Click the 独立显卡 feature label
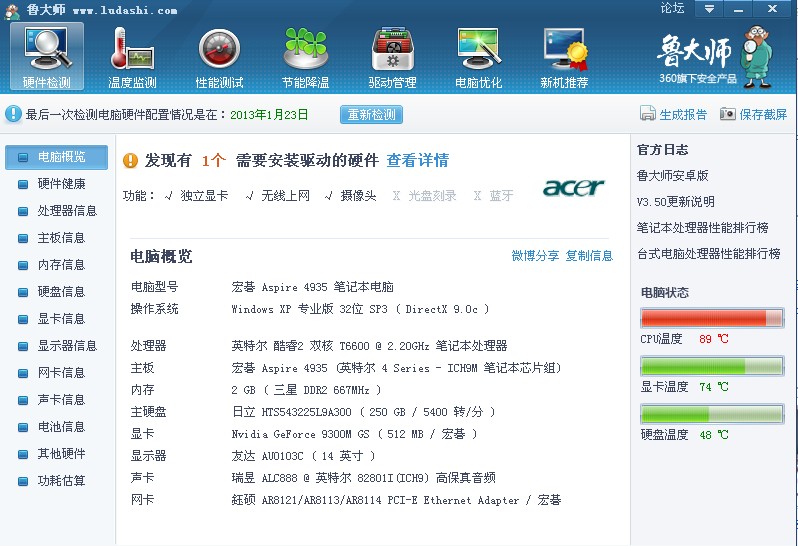 [x=204, y=195]
